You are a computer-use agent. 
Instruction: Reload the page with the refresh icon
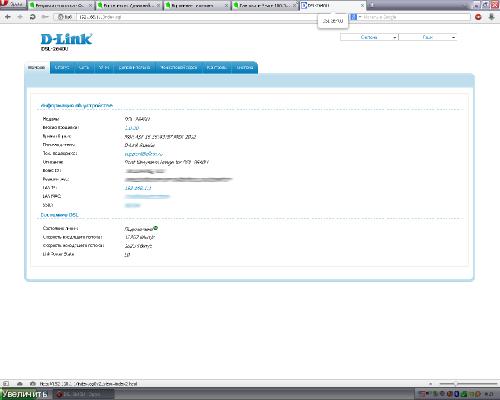tap(33, 17)
